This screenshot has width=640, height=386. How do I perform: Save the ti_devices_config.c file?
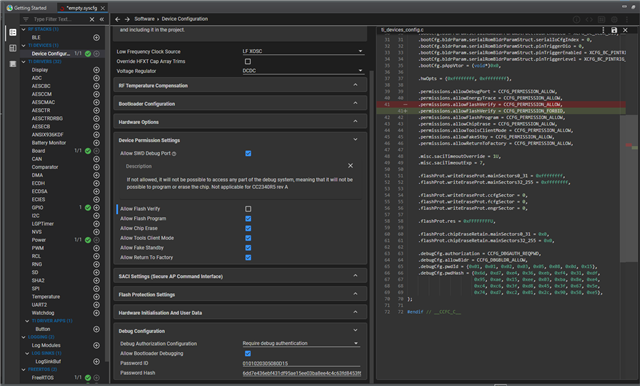coord(614,30)
